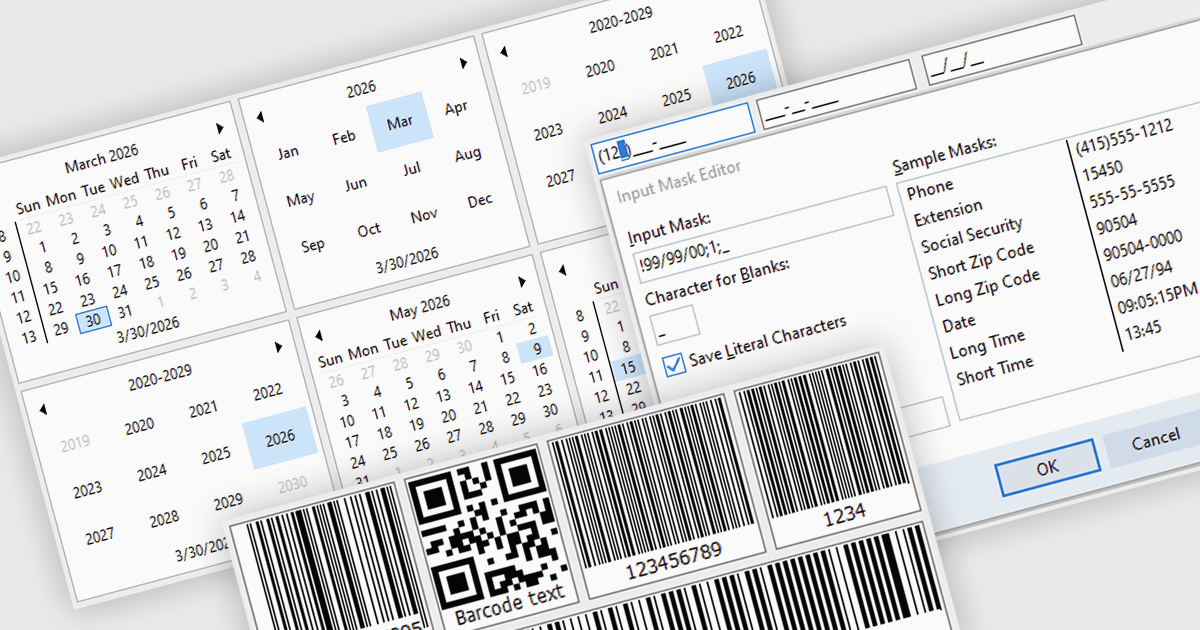The height and width of the screenshot is (630, 1200).
Task: Select the Long Zip Code sample mask
Action: (x=987, y=287)
